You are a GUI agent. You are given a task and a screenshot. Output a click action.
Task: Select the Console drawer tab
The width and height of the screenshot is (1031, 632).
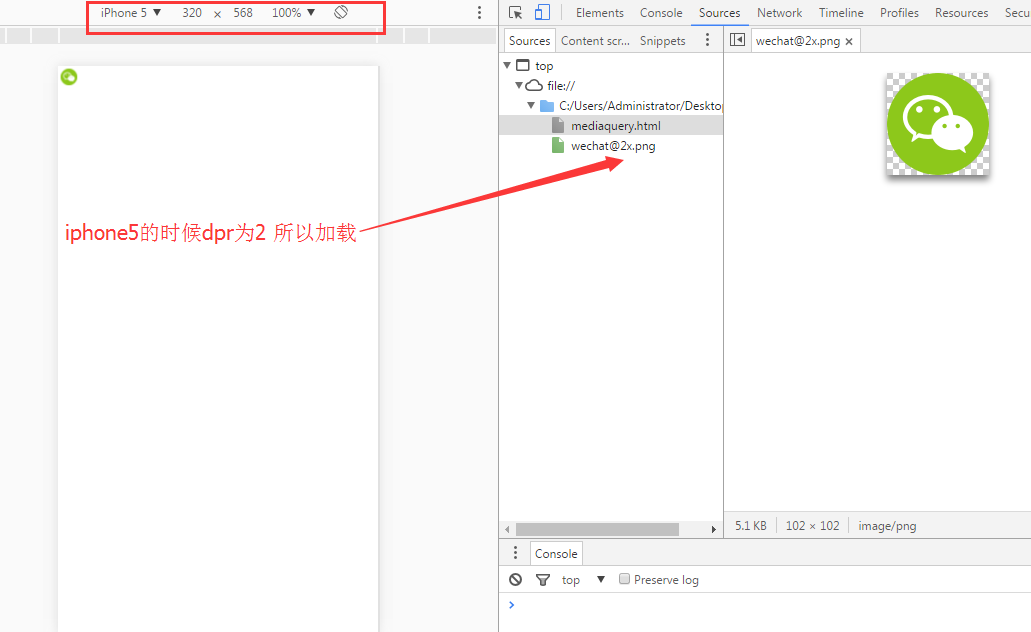(x=556, y=554)
